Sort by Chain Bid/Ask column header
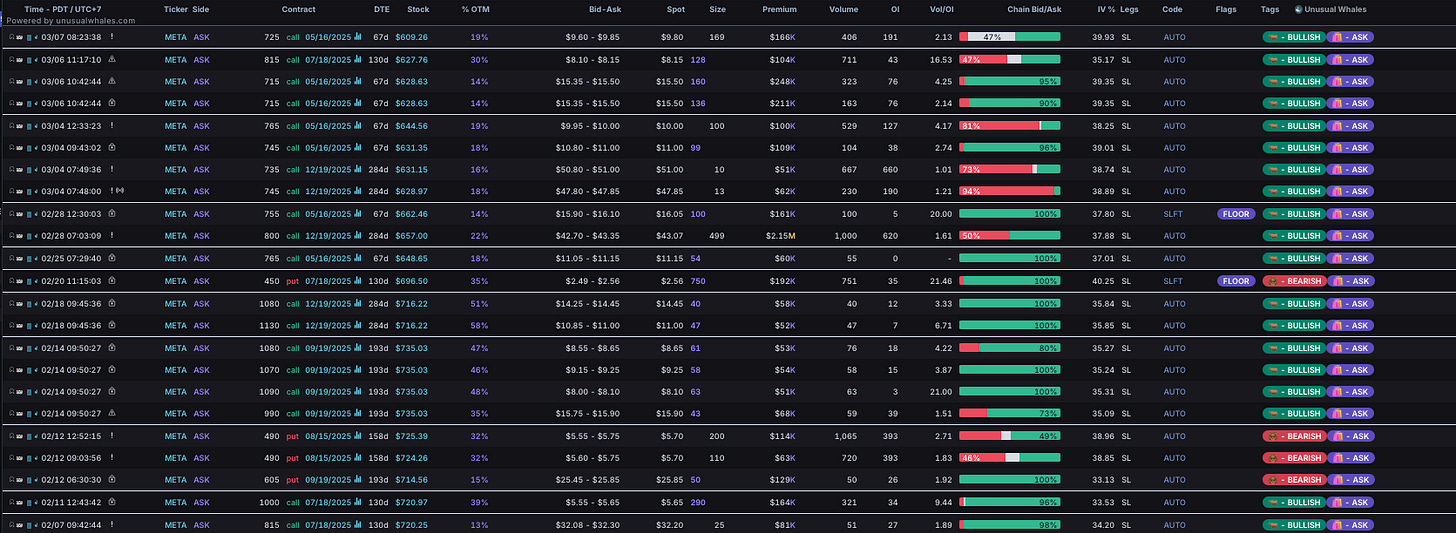 (1032, 9)
